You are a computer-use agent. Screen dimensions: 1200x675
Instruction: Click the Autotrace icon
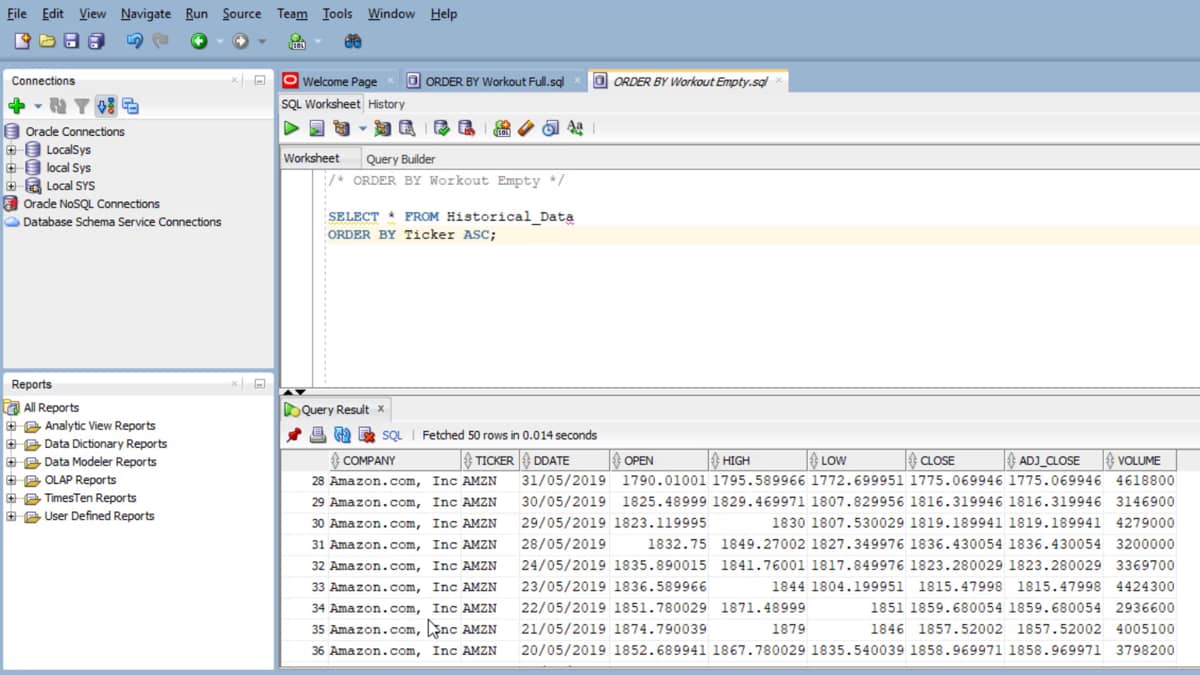pos(382,128)
